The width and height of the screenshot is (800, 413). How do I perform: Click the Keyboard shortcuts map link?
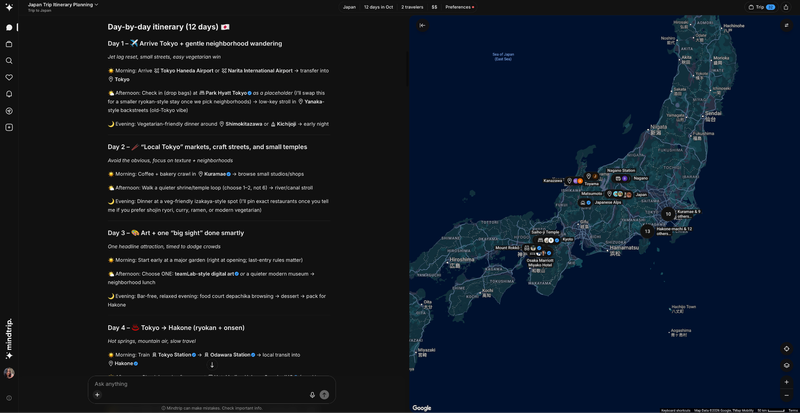point(676,410)
